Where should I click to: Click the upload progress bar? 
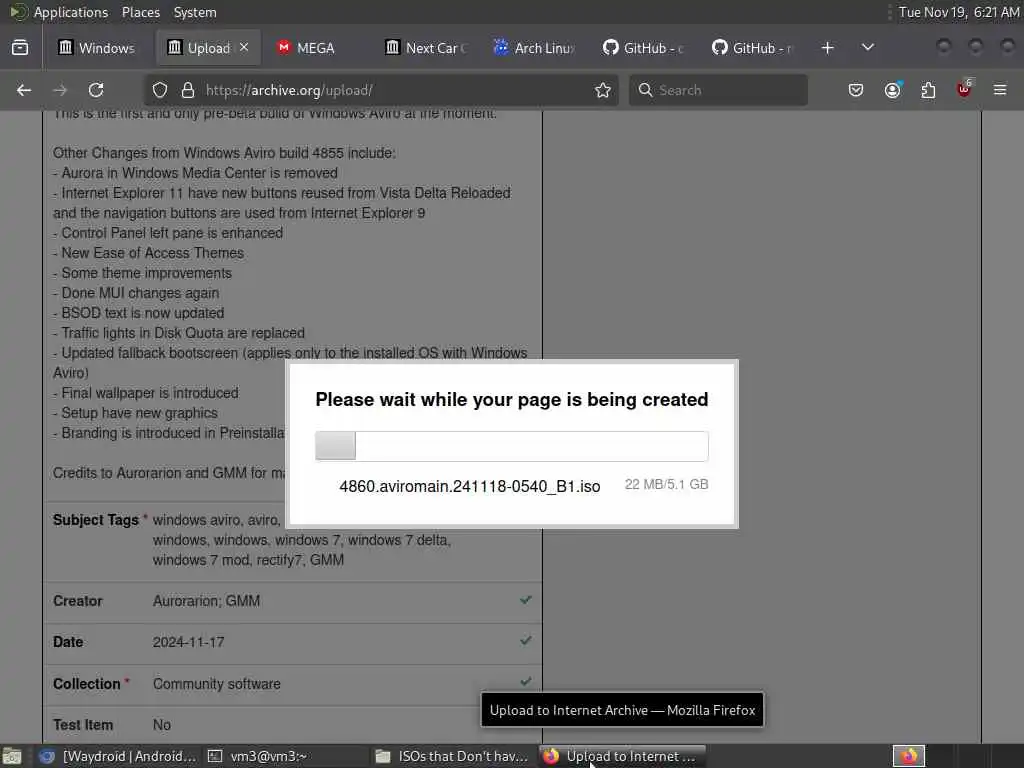[x=512, y=446]
